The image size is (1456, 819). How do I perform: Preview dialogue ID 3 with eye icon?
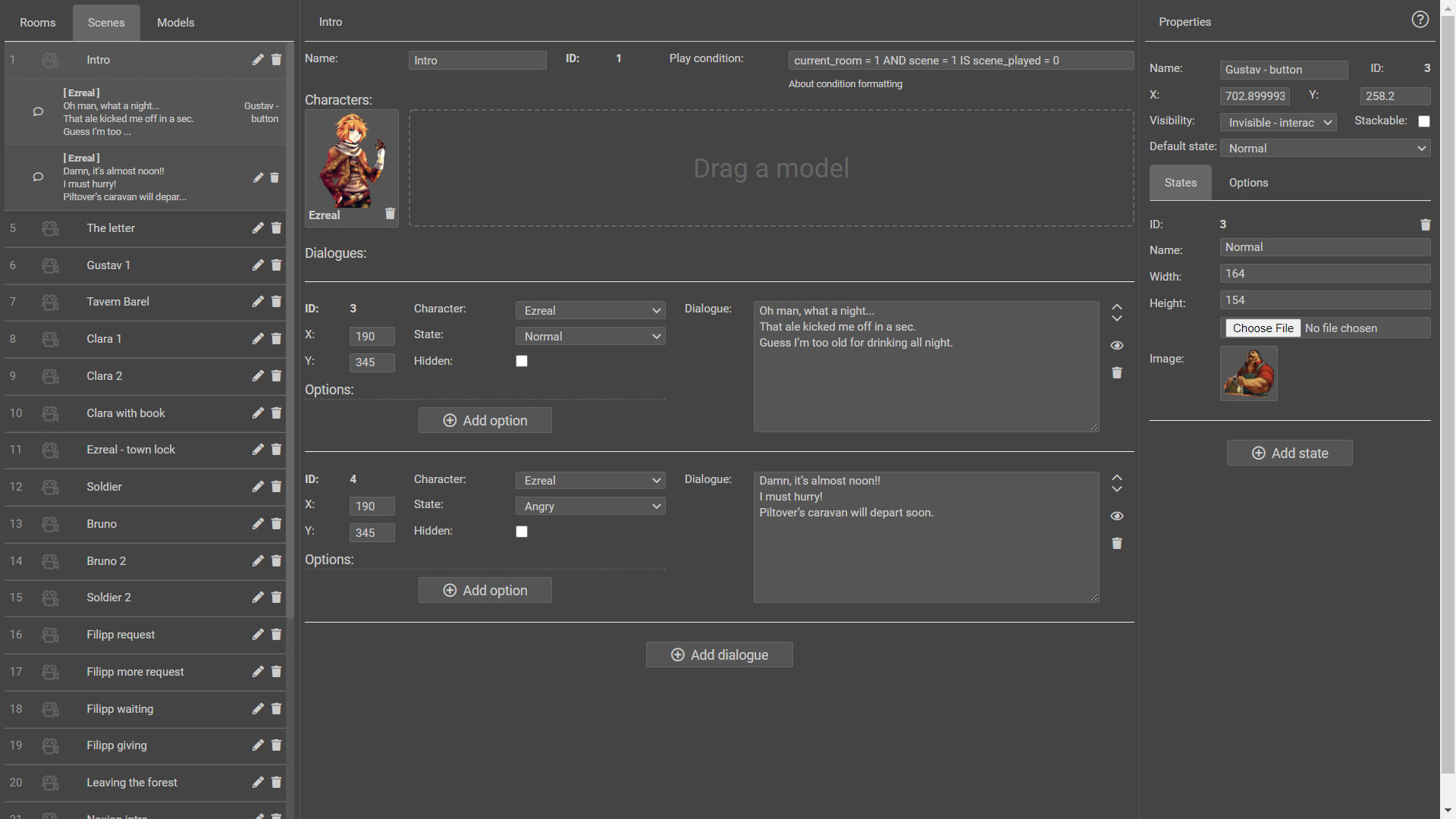tap(1116, 346)
